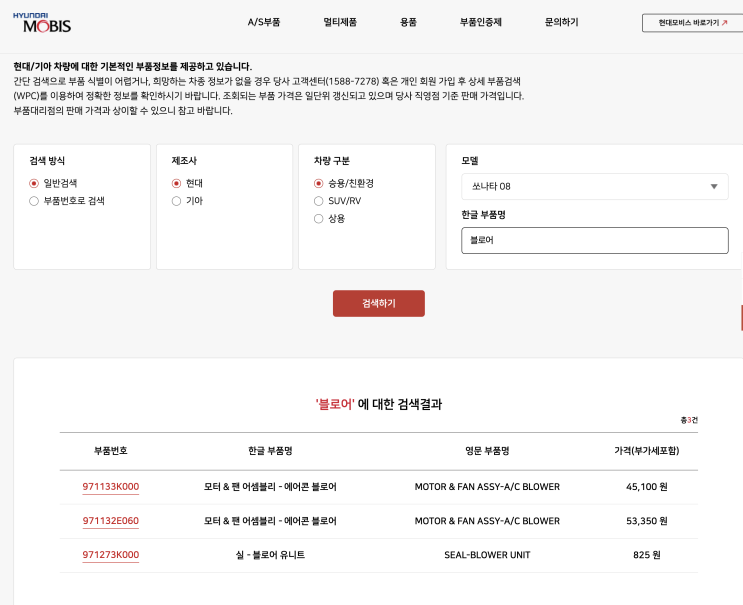Open part number 971132E060 link
Screen dimensions: 743x605
tap(111, 521)
